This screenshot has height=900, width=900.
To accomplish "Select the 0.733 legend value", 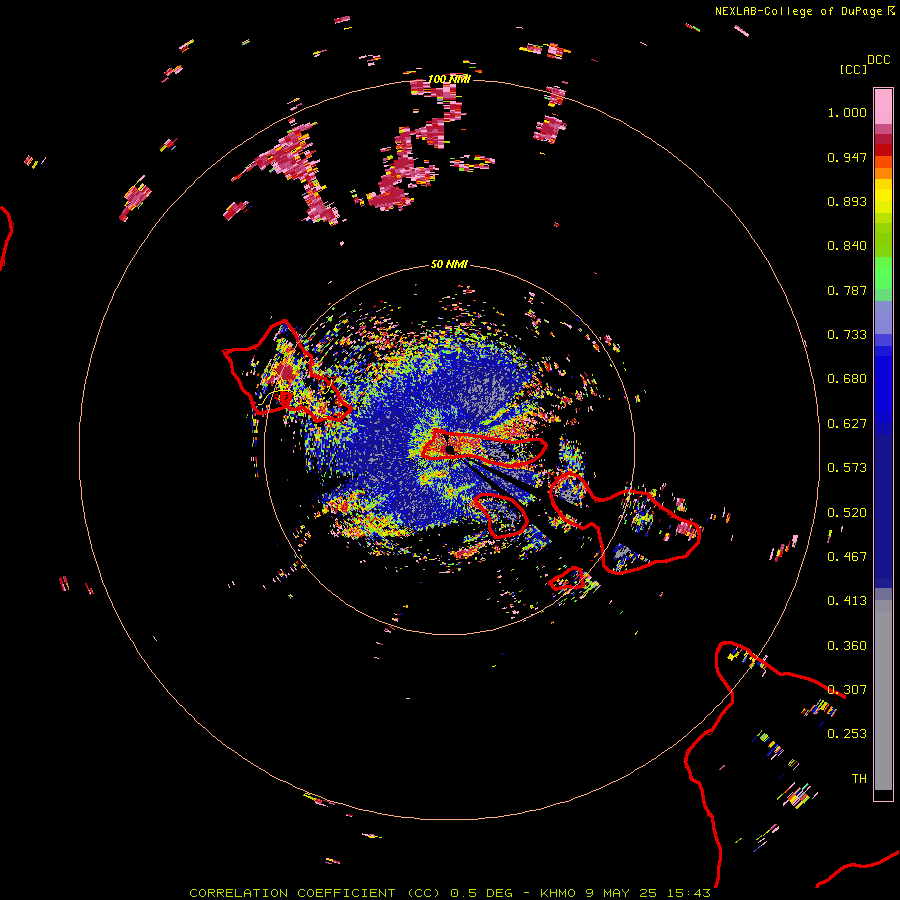I will point(847,335).
